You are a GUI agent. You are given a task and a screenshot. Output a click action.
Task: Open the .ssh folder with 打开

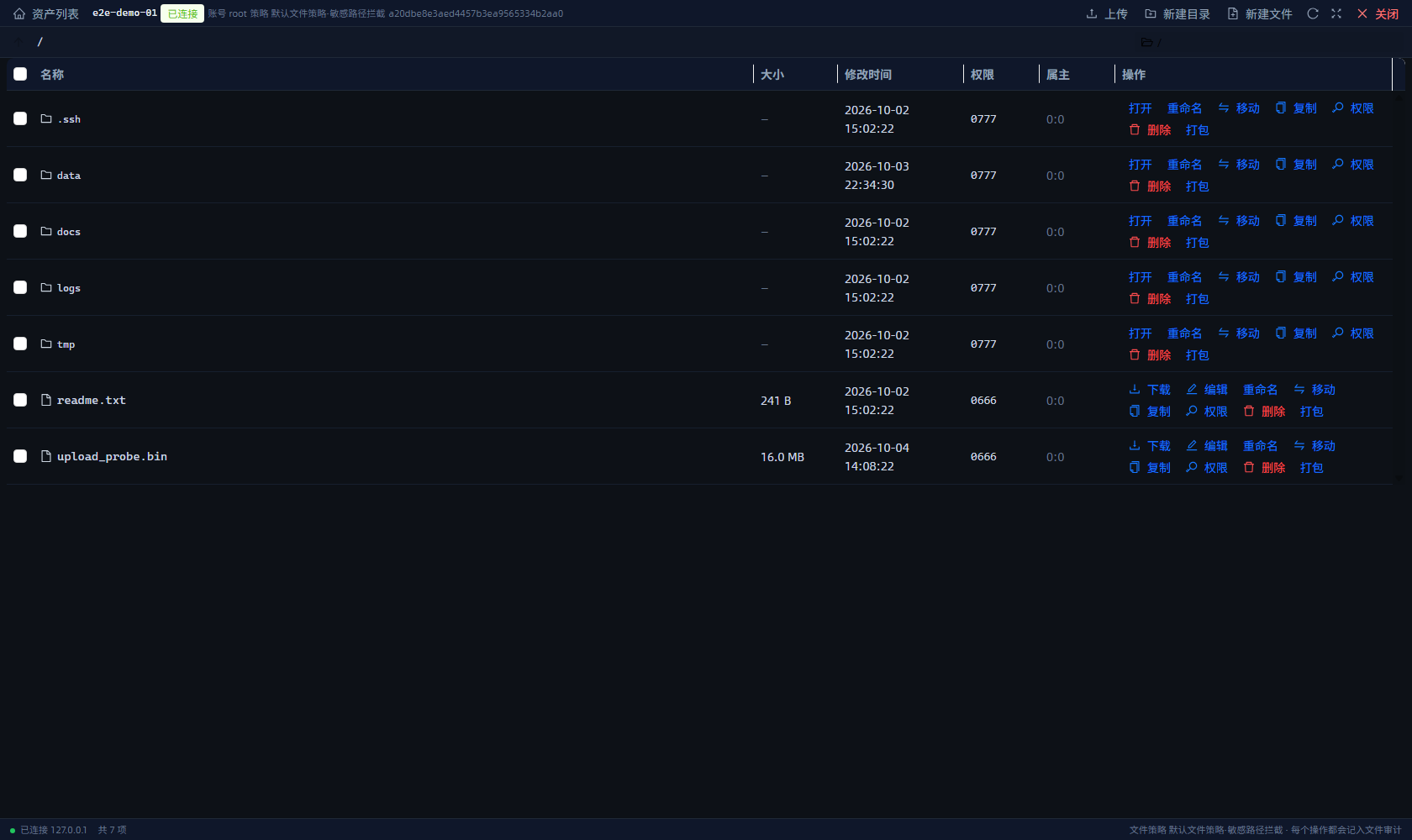click(1141, 108)
